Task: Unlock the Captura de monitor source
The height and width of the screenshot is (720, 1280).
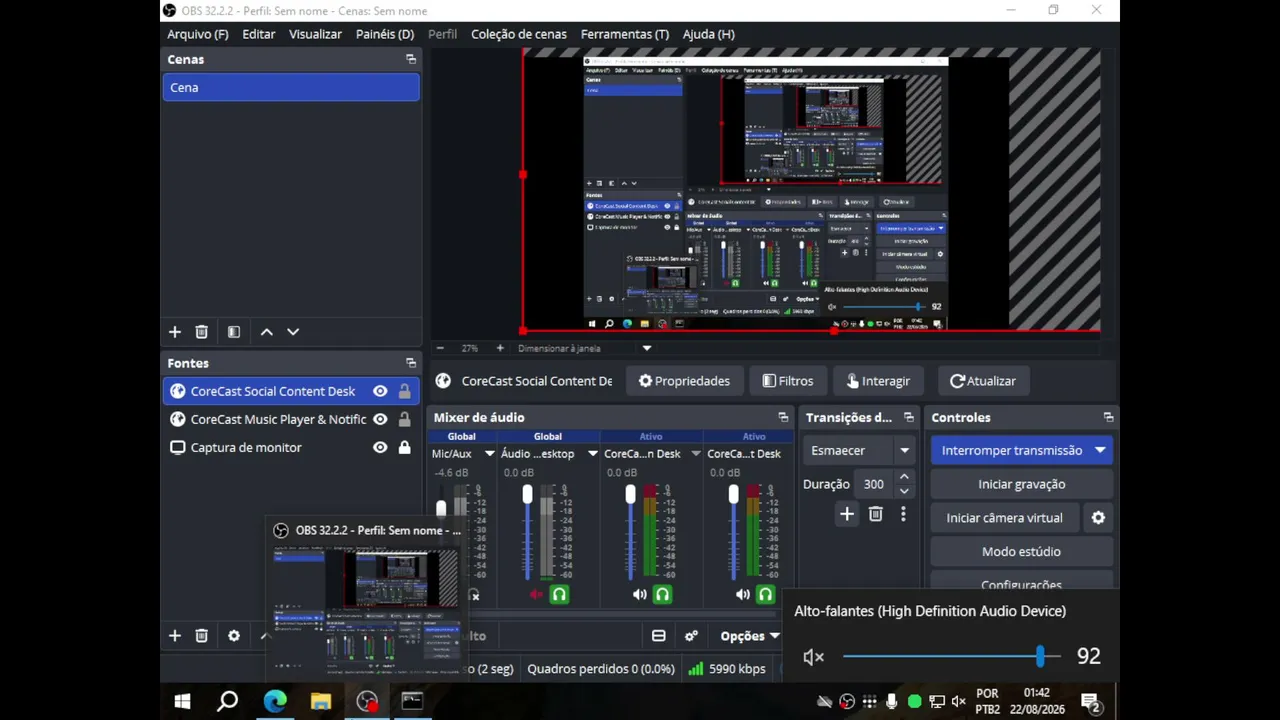Action: (x=405, y=448)
